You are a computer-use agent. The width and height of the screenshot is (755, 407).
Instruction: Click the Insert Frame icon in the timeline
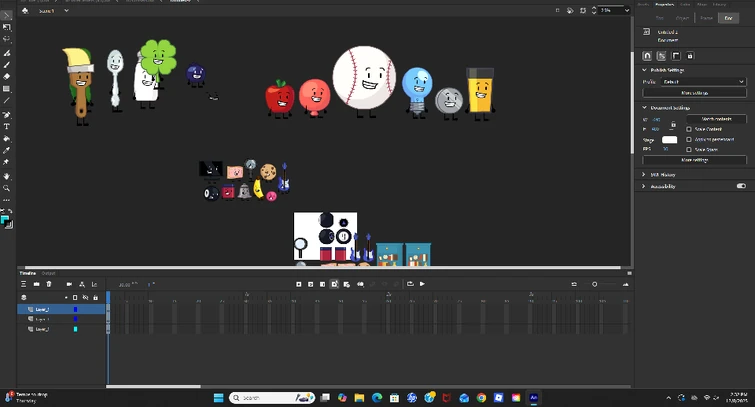pyautogui.click(x=323, y=284)
